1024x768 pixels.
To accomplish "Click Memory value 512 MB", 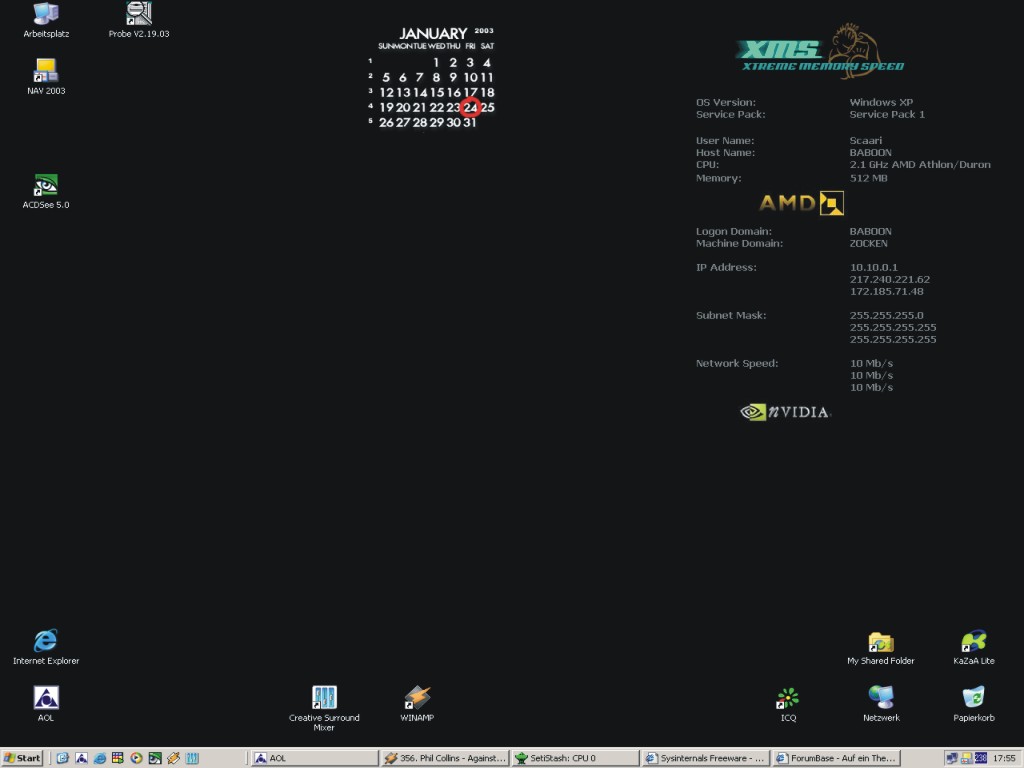I will pos(868,178).
